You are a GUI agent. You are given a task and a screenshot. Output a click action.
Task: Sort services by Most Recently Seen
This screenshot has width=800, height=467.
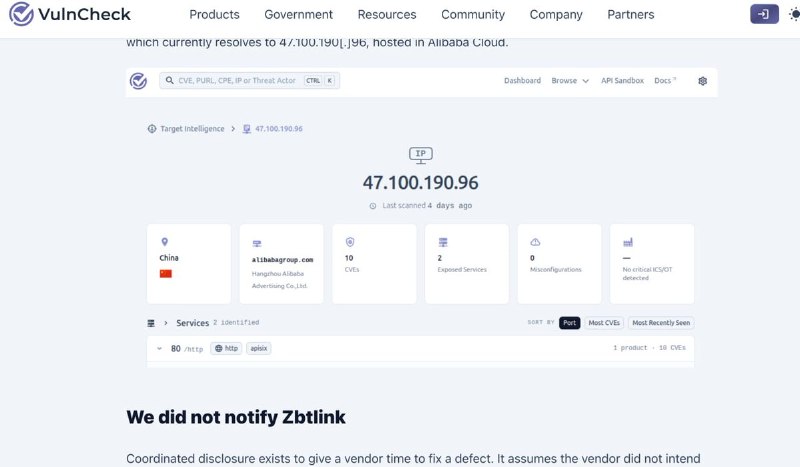tap(661, 323)
